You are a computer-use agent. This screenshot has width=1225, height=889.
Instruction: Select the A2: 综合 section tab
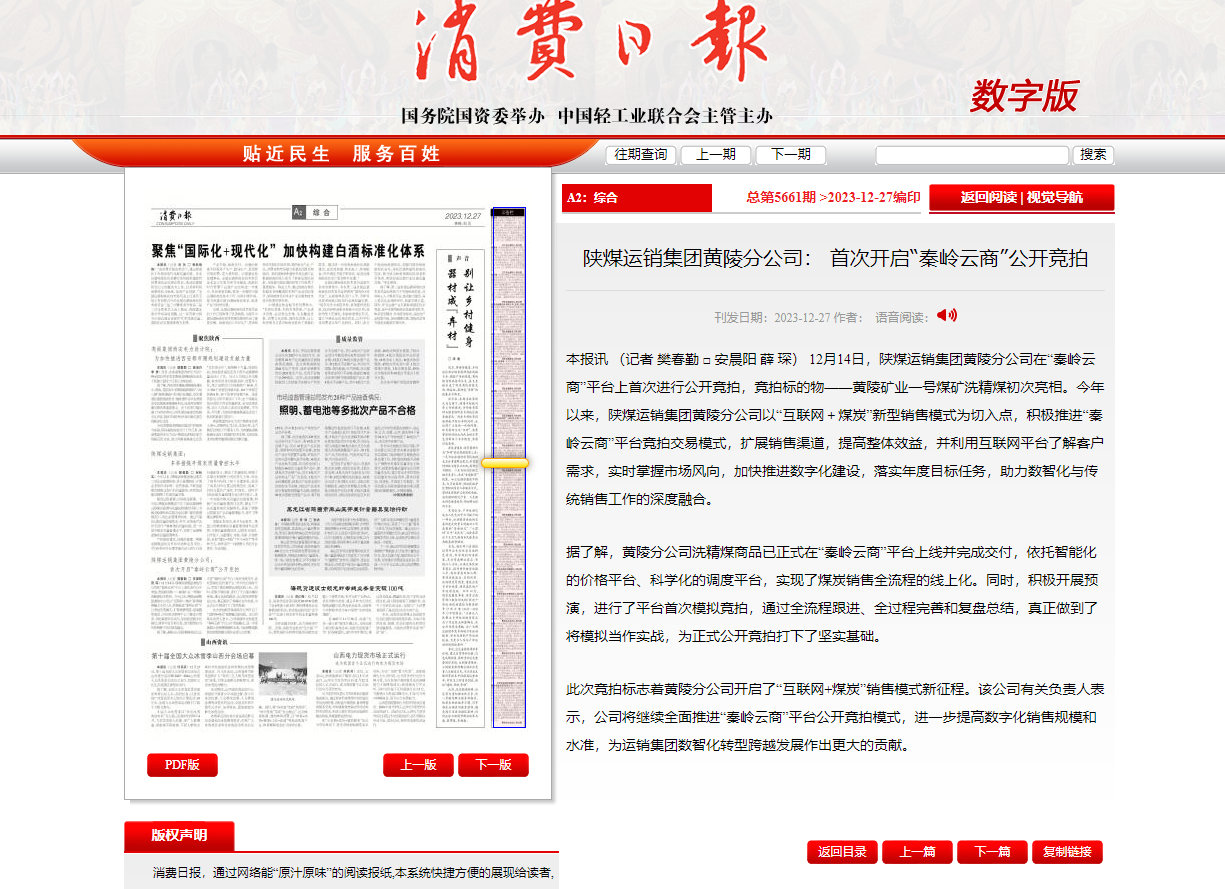coord(637,198)
